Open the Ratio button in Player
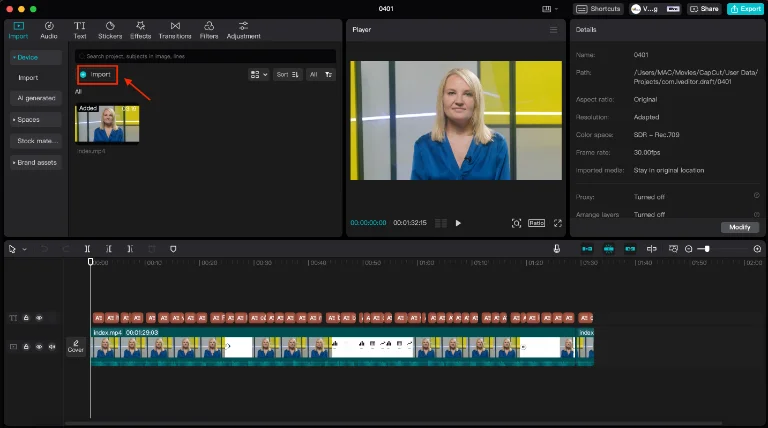Image resolution: width=768 pixels, height=428 pixels. [536, 223]
